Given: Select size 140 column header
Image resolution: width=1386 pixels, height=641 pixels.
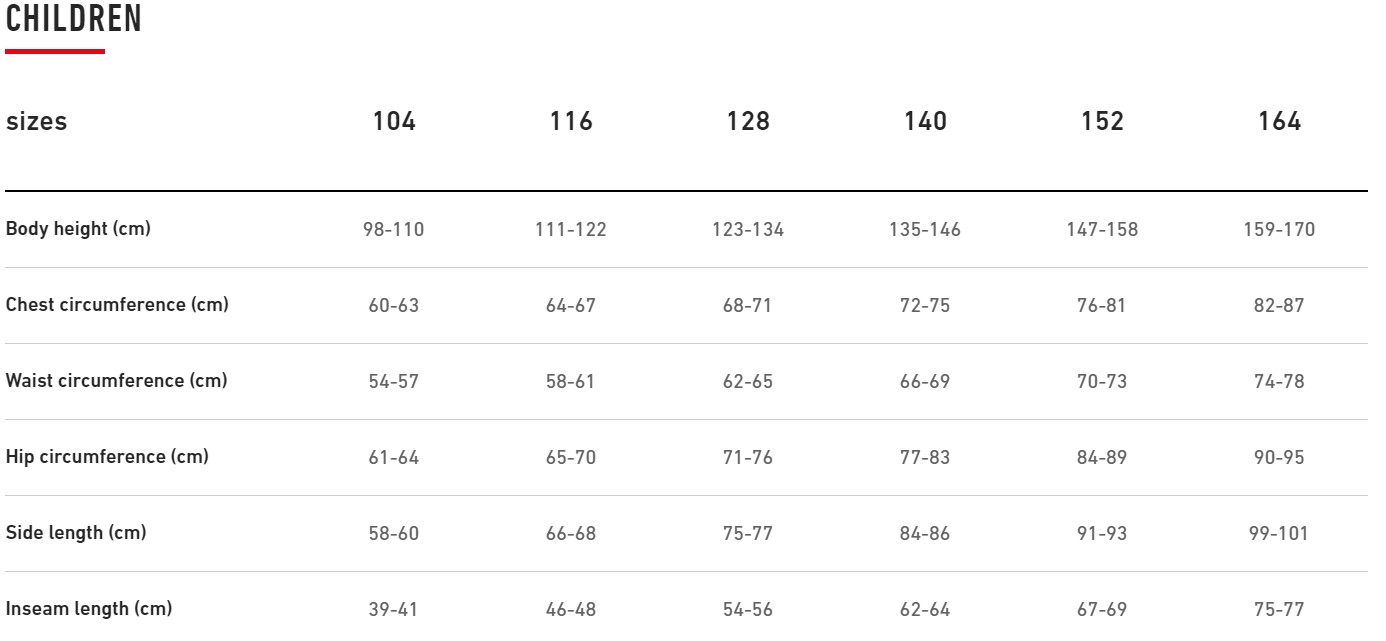Looking at the screenshot, I should 925,121.
